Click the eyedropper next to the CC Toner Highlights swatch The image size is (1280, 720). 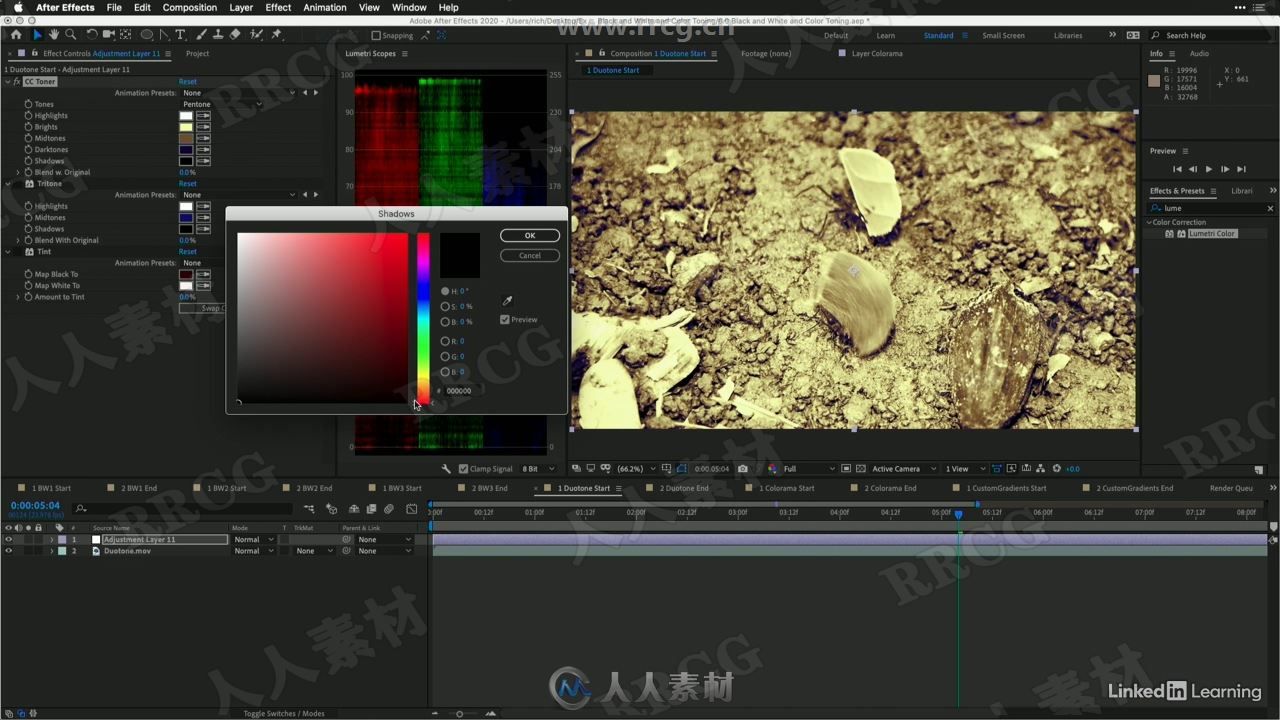(203, 116)
